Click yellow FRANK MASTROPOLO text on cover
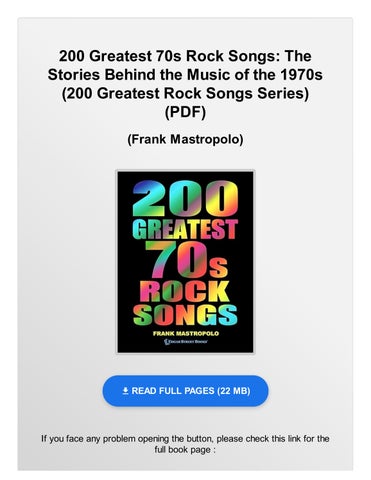 point(186,333)
